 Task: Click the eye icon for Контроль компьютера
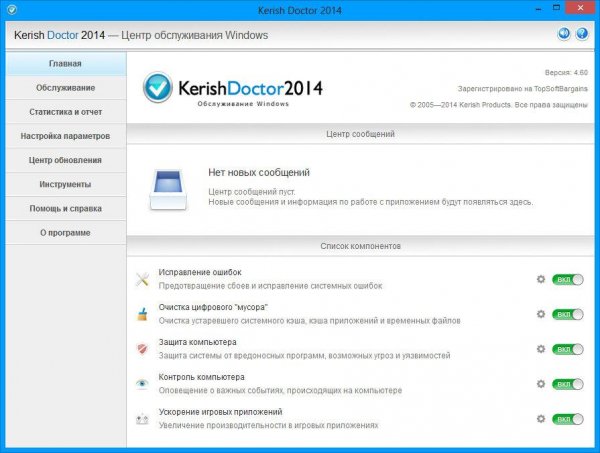click(142, 383)
